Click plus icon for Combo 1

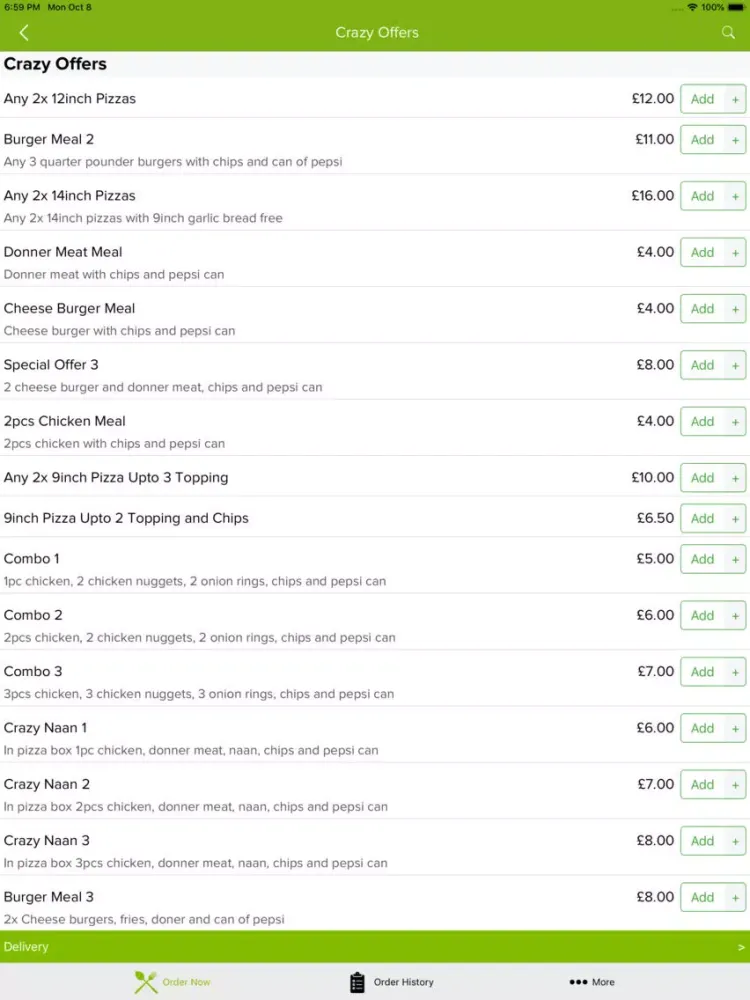point(736,559)
